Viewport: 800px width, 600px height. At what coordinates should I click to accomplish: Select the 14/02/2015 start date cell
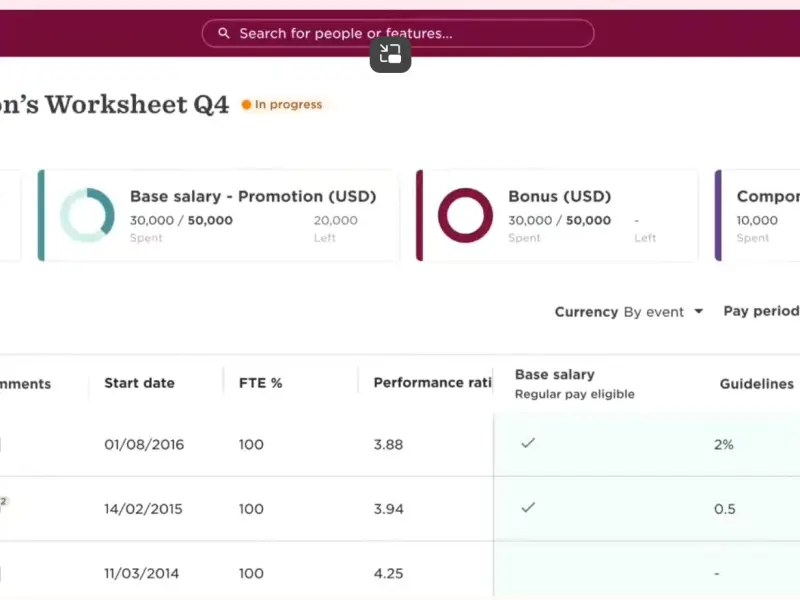143,509
